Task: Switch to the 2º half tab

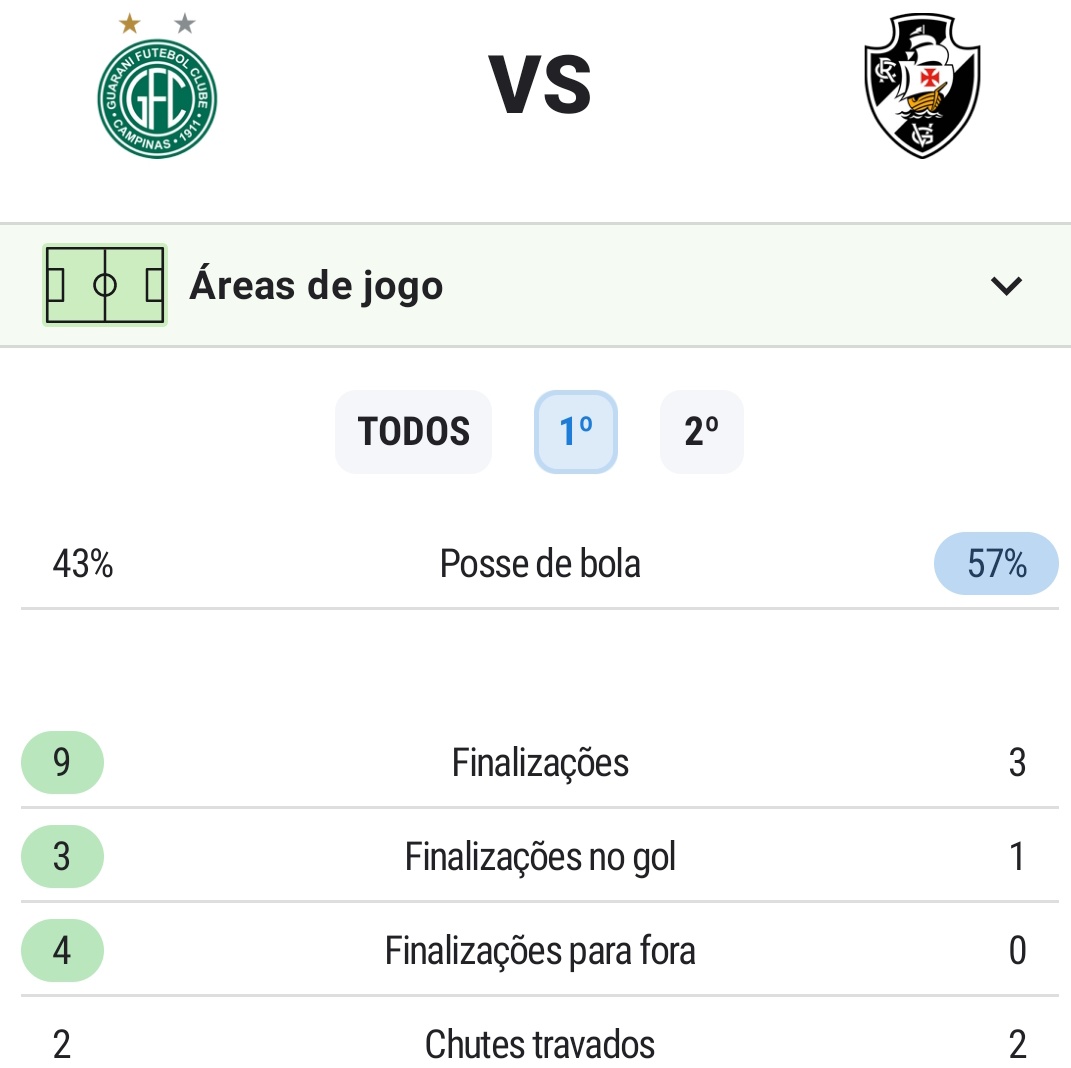Action: click(x=701, y=432)
